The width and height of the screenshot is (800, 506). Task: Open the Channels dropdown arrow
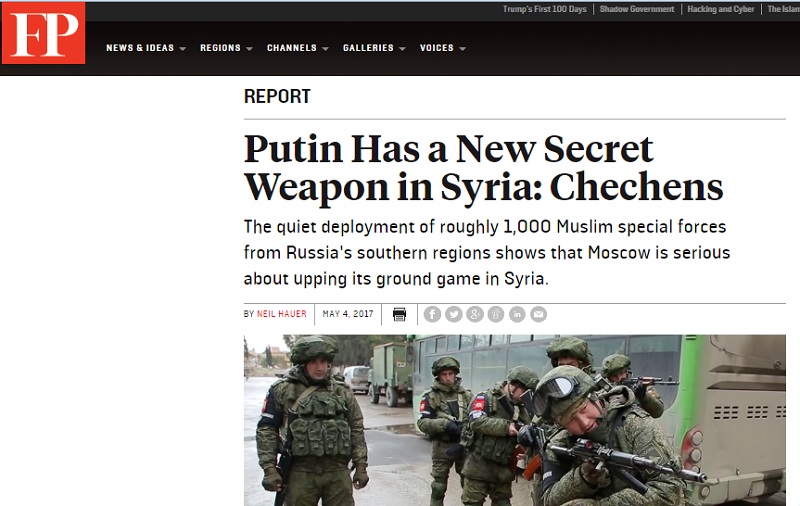(x=325, y=49)
